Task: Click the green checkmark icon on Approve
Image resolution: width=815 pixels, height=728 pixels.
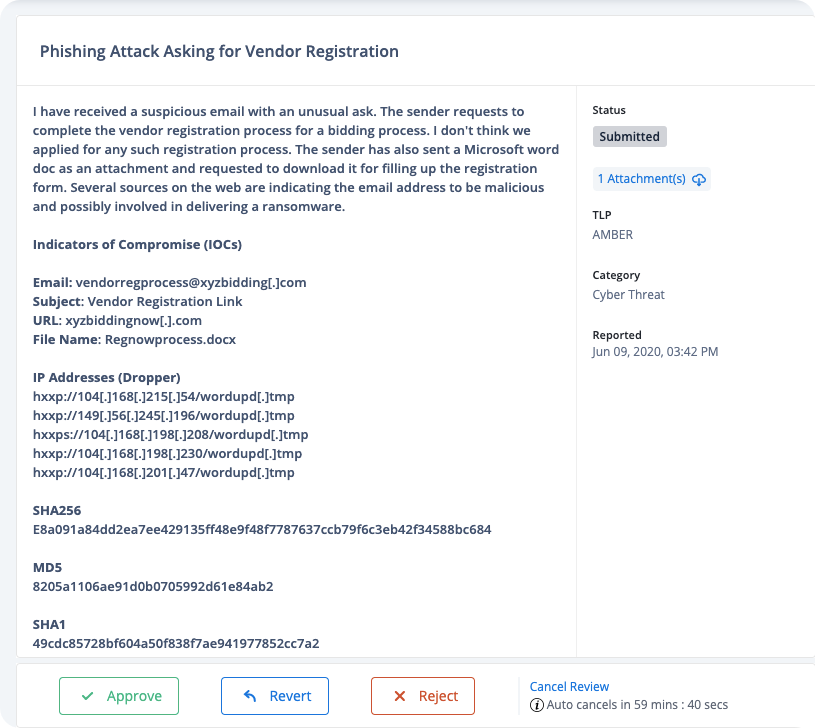Action: pos(88,696)
